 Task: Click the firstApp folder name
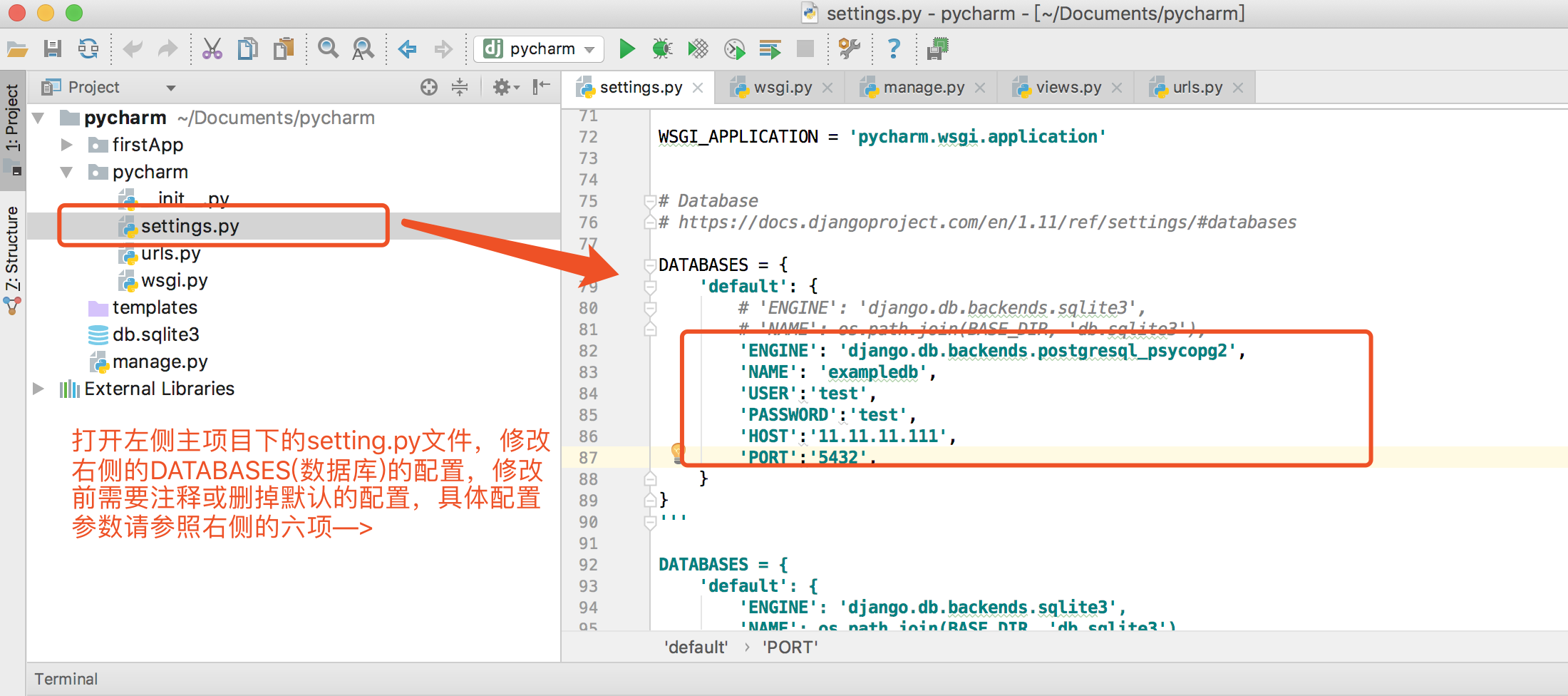148,145
